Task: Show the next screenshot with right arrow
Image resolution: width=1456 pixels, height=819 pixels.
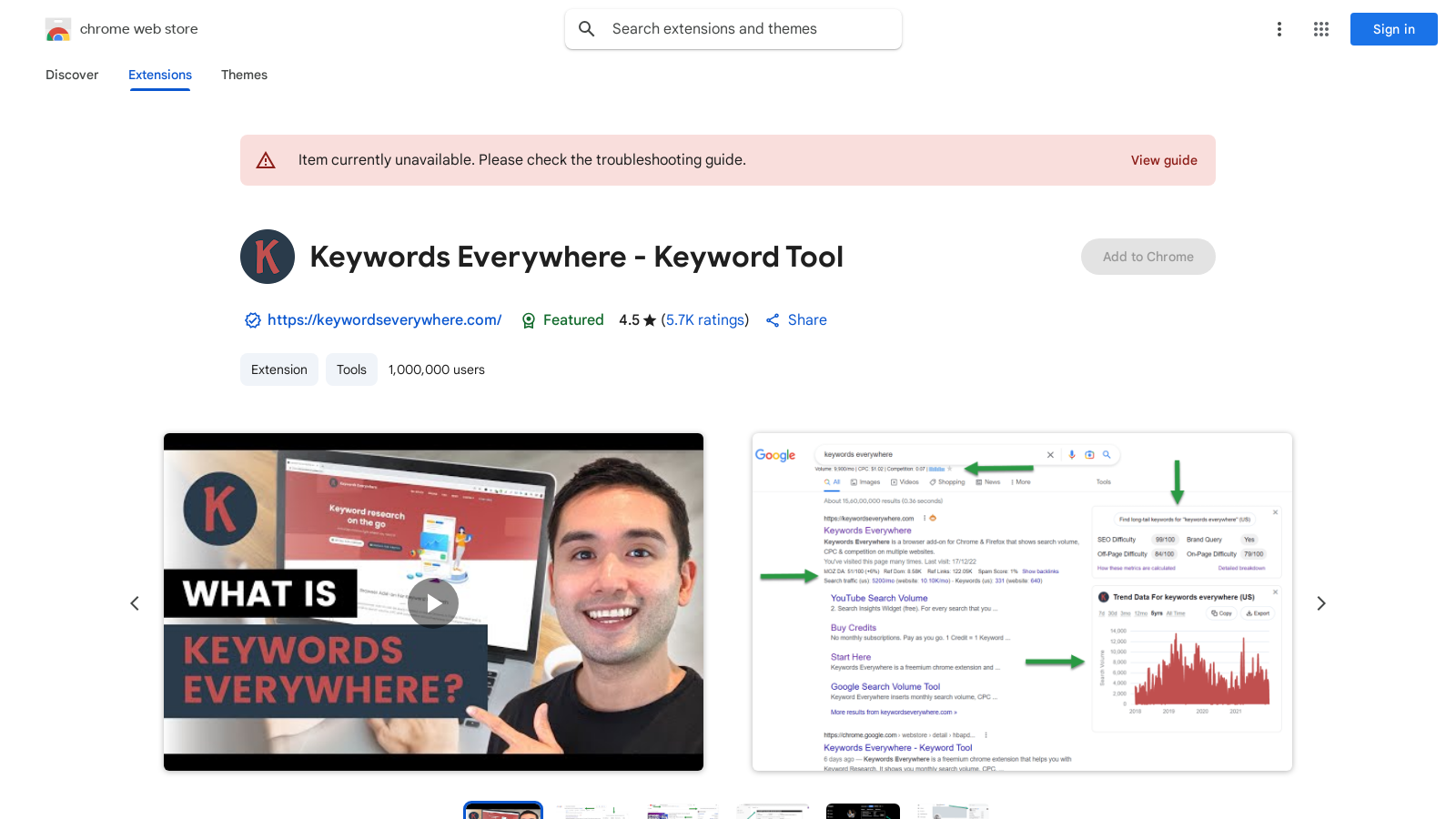Action: (x=1321, y=602)
